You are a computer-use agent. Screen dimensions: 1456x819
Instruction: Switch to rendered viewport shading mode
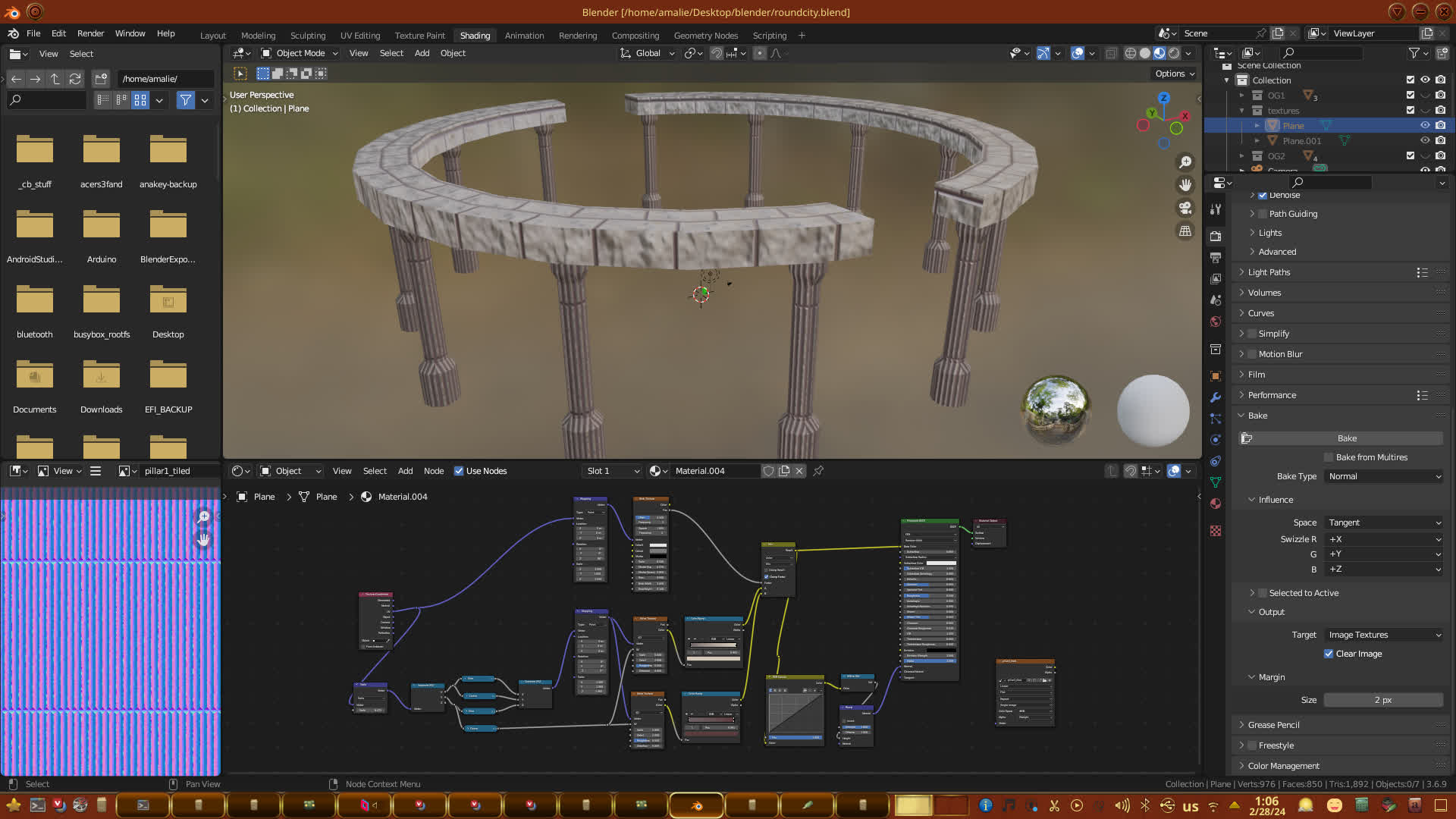pos(1174,53)
